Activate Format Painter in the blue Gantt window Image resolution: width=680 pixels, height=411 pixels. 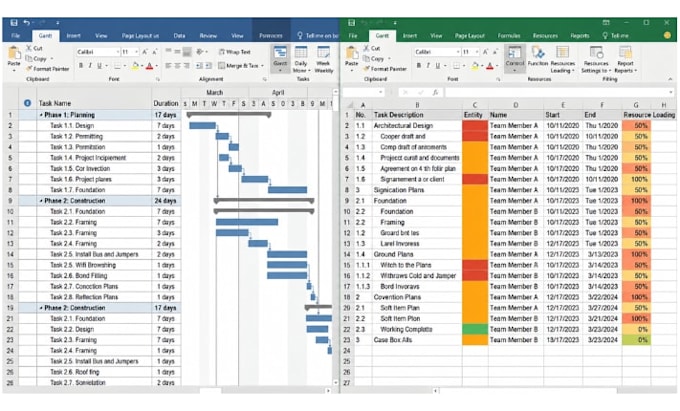coord(47,68)
